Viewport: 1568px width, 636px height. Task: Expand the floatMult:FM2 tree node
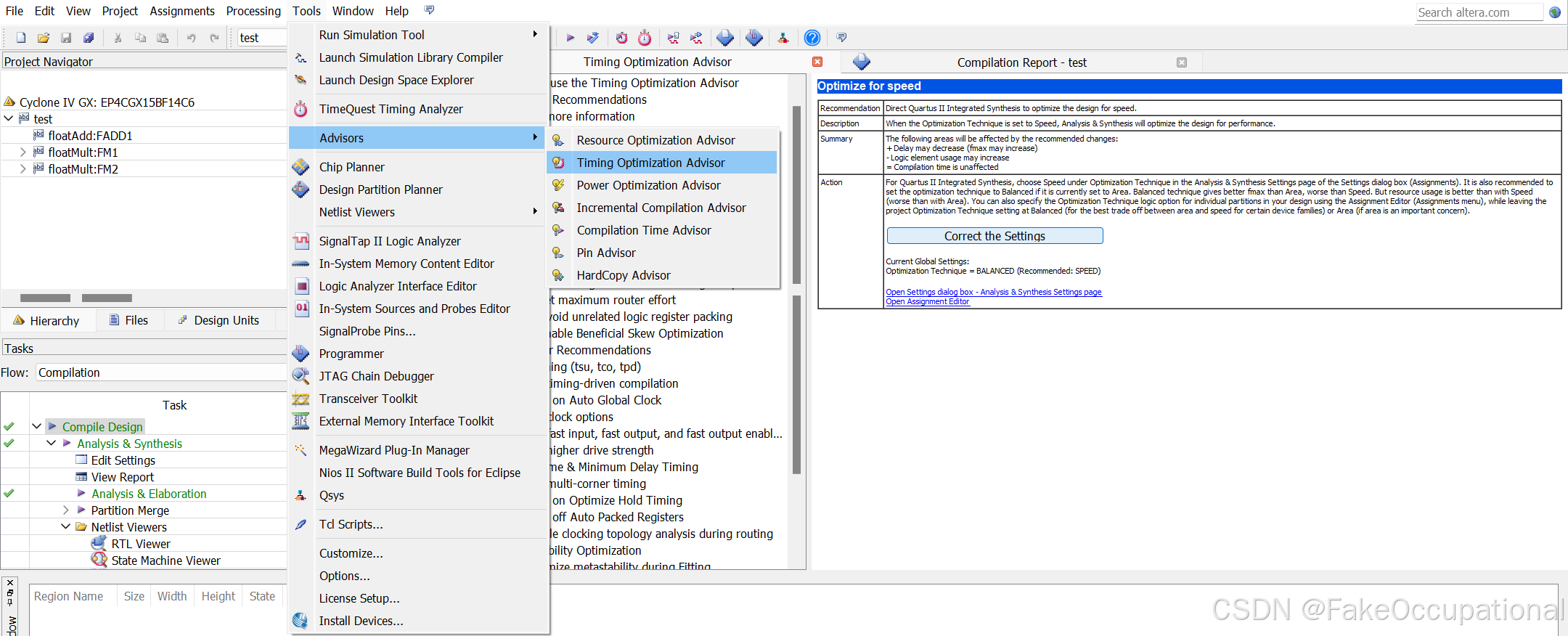pyautogui.click(x=23, y=168)
